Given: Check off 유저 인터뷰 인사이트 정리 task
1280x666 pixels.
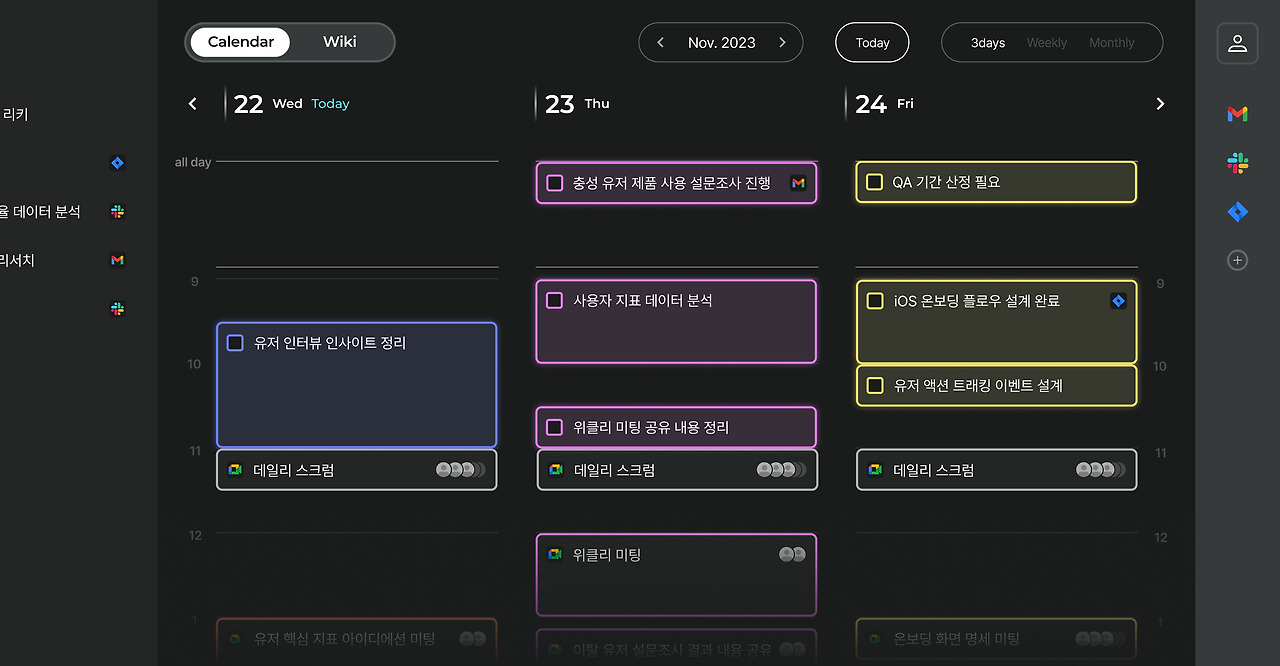Looking at the screenshot, I should (235, 343).
